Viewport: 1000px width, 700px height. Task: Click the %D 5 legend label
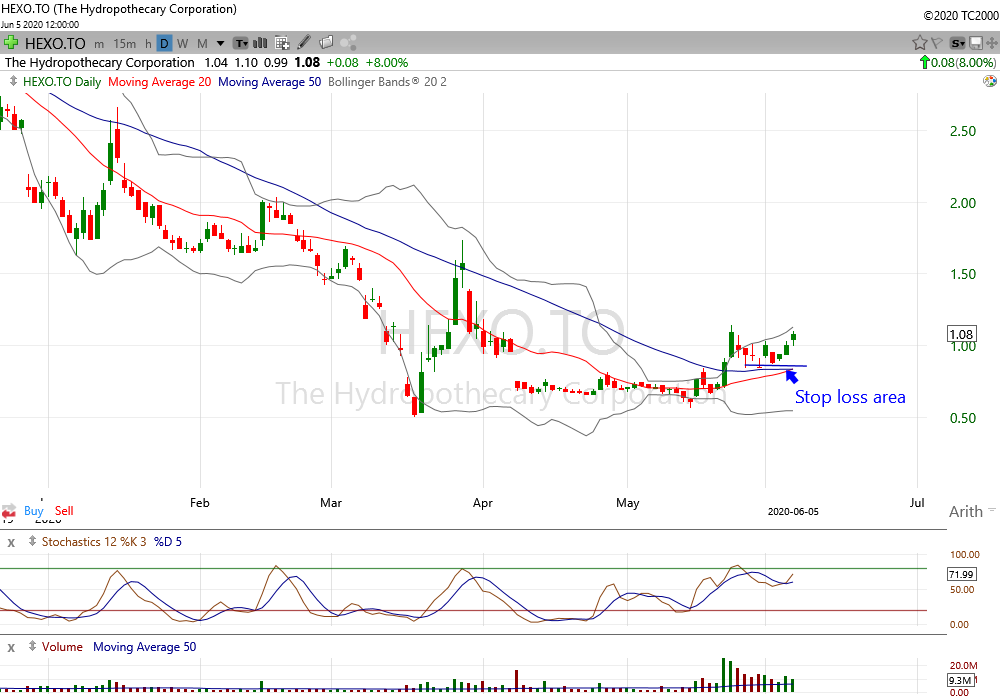click(168, 542)
